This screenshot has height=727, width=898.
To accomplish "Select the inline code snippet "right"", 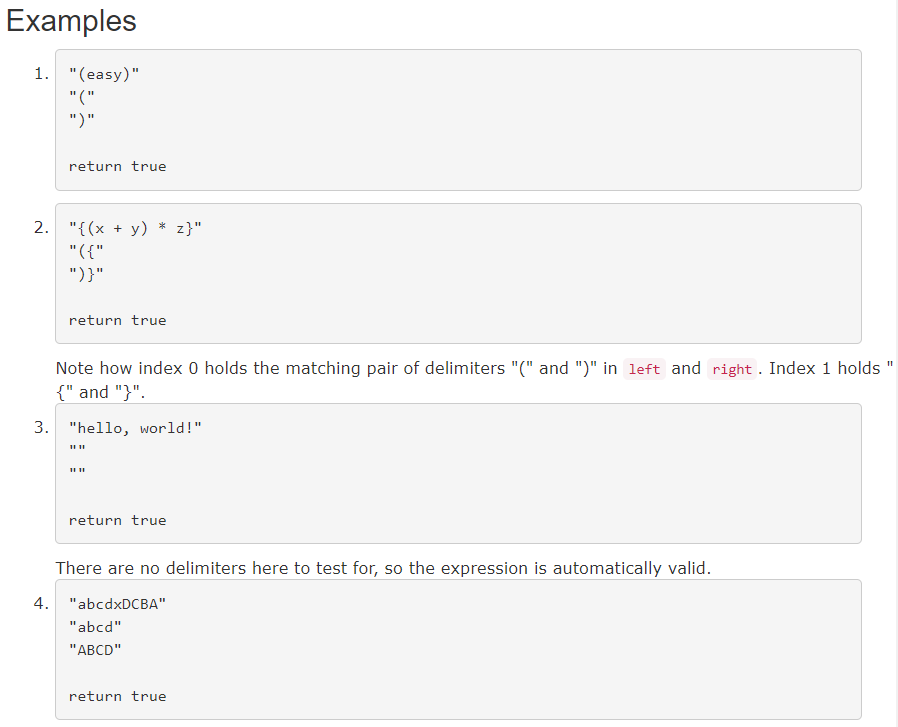I will [732, 369].
